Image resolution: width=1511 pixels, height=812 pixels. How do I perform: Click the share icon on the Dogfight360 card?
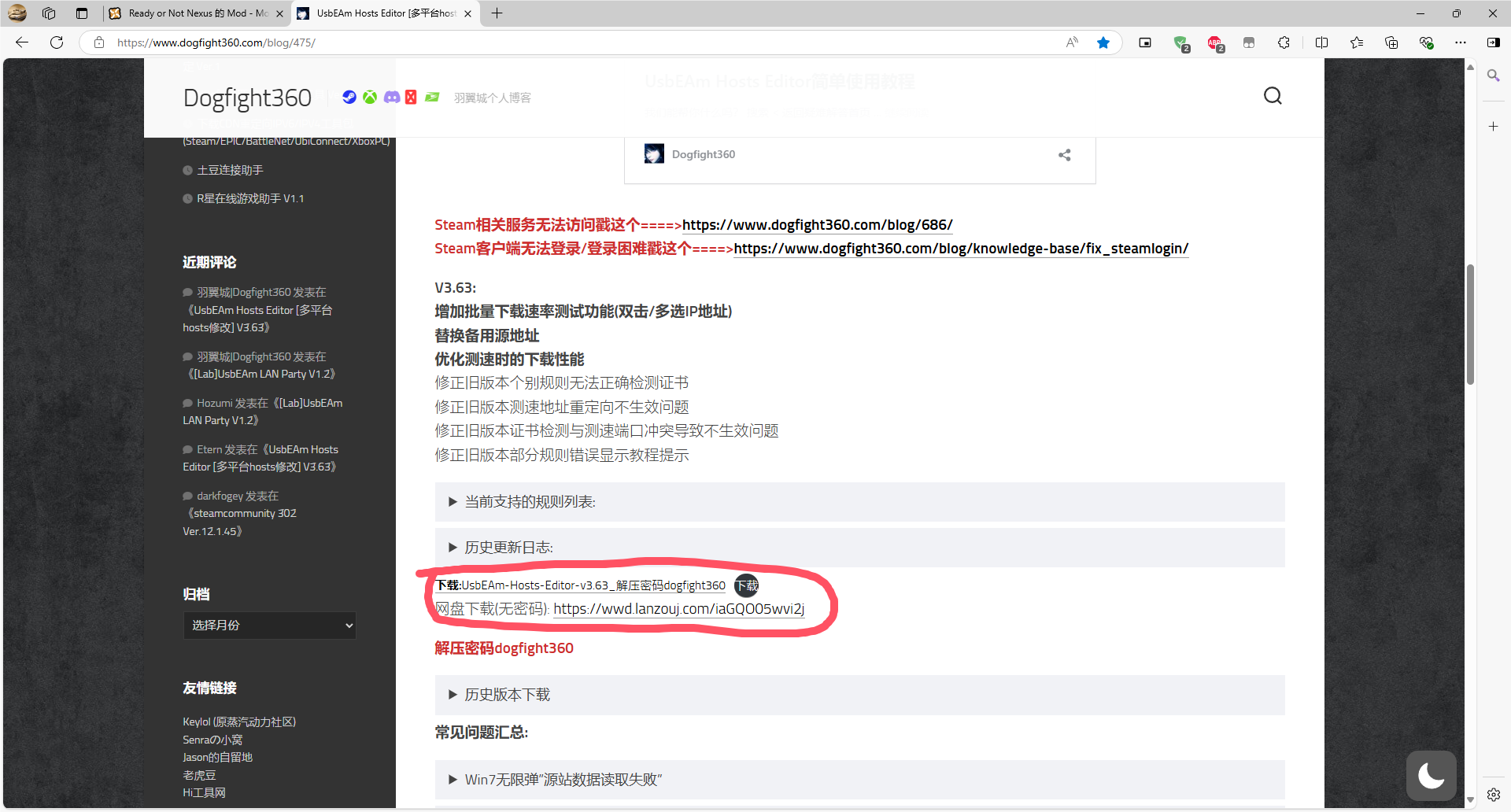click(x=1065, y=155)
